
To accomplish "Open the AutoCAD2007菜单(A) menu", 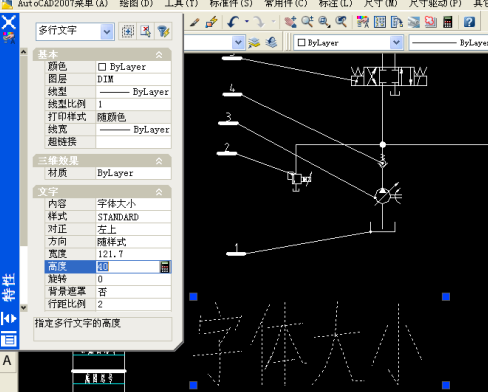I will [63, 3].
